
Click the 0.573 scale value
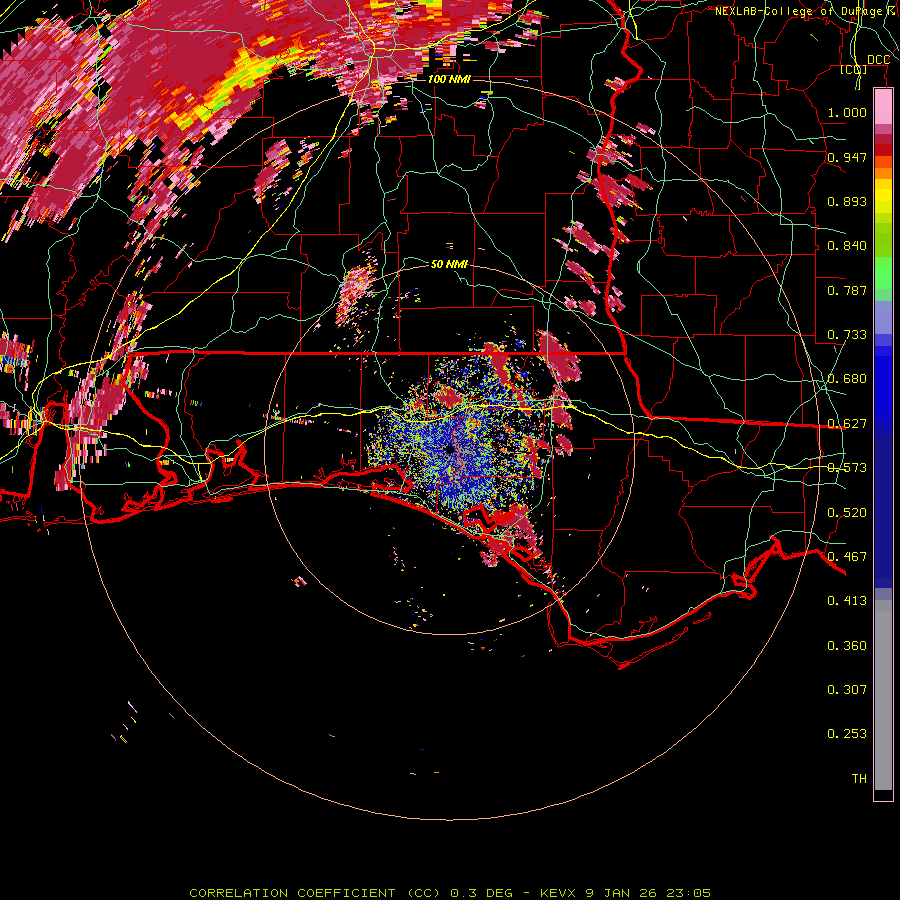(x=847, y=467)
